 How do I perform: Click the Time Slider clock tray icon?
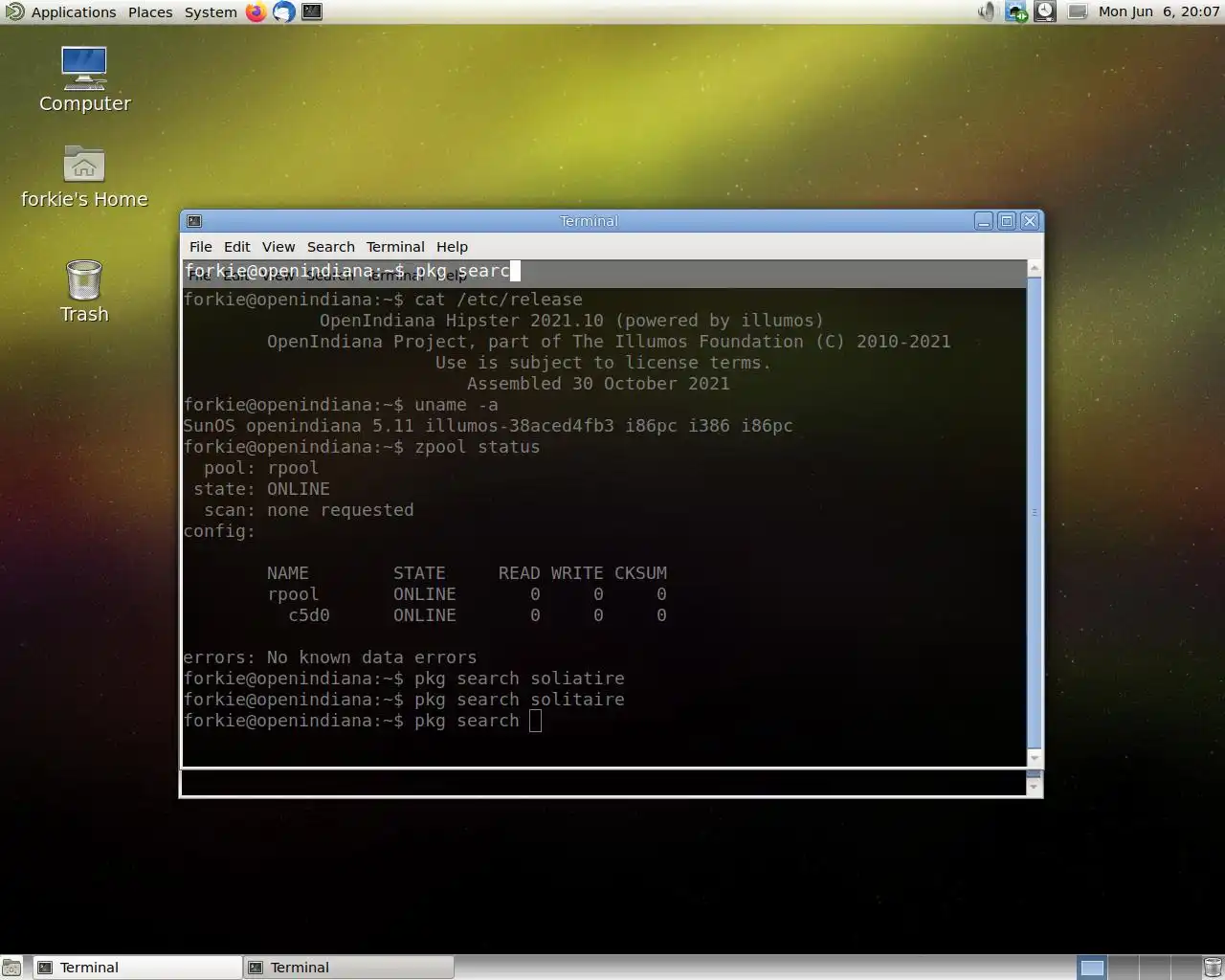click(1045, 11)
